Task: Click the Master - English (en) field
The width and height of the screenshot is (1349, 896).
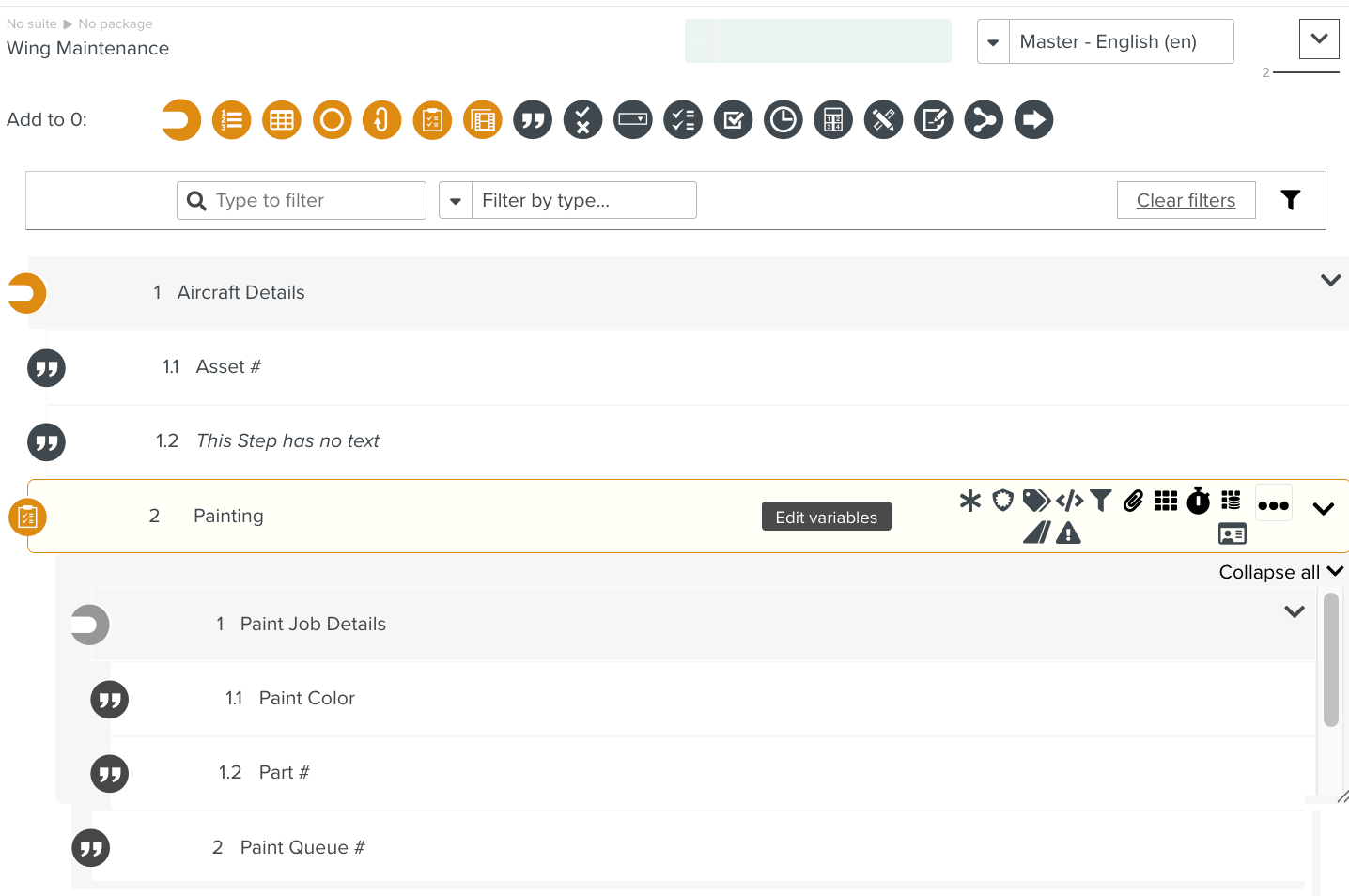Action: tap(1122, 41)
